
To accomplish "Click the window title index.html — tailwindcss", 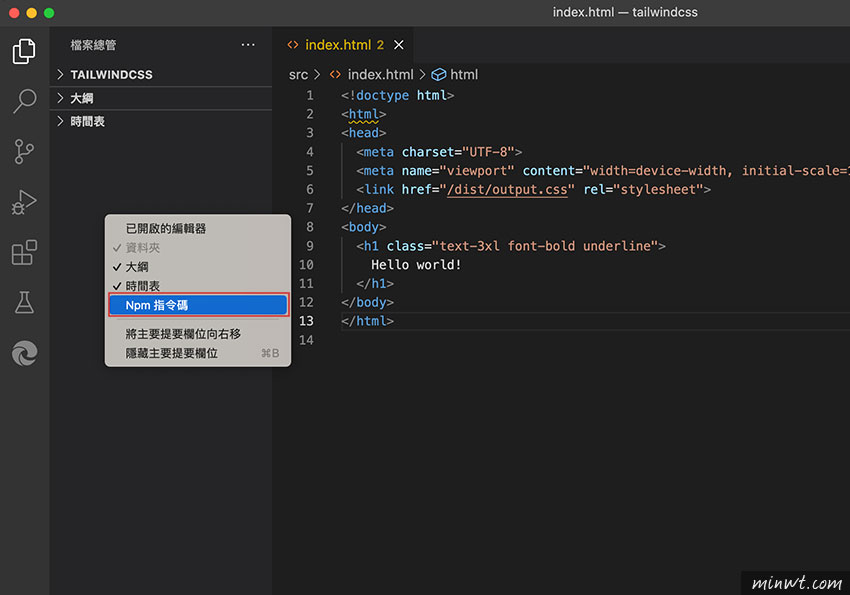I will pos(625,12).
